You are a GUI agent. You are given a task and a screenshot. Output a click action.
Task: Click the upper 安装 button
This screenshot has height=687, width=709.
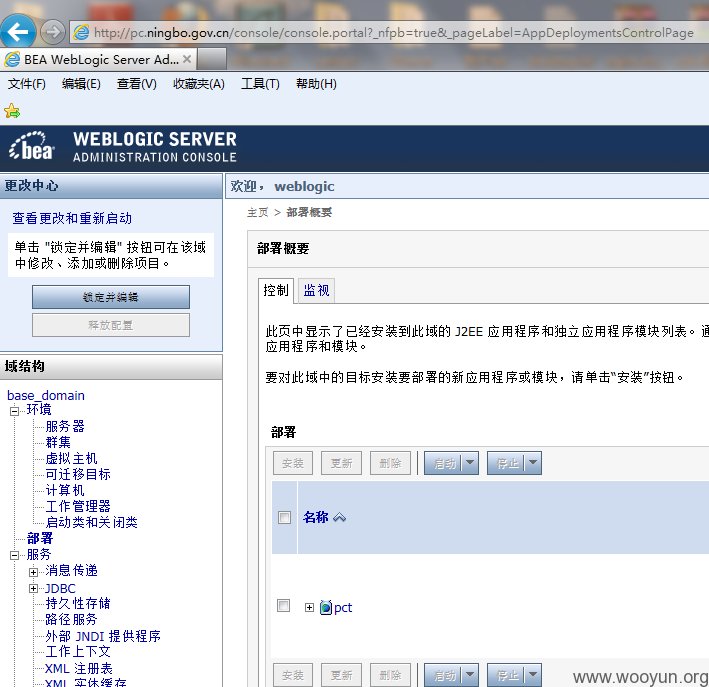293,463
